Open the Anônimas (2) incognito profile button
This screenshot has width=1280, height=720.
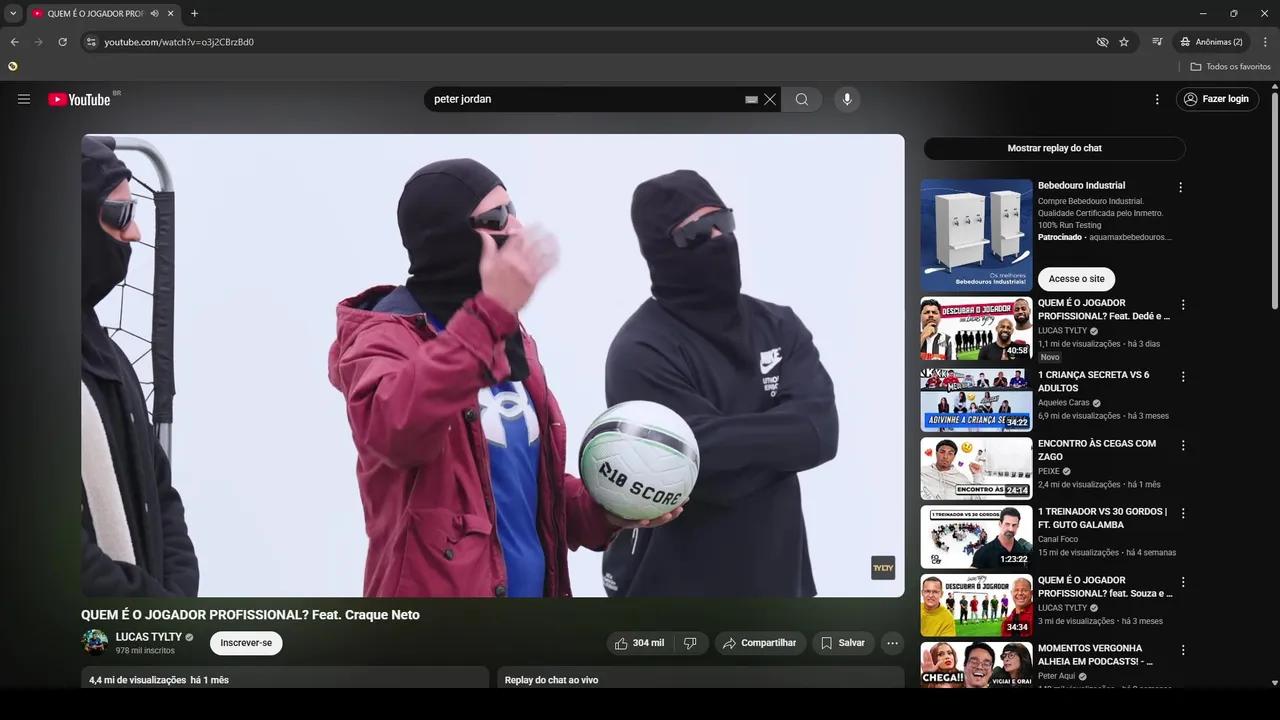pyautogui.click(x=1211, y=42)
